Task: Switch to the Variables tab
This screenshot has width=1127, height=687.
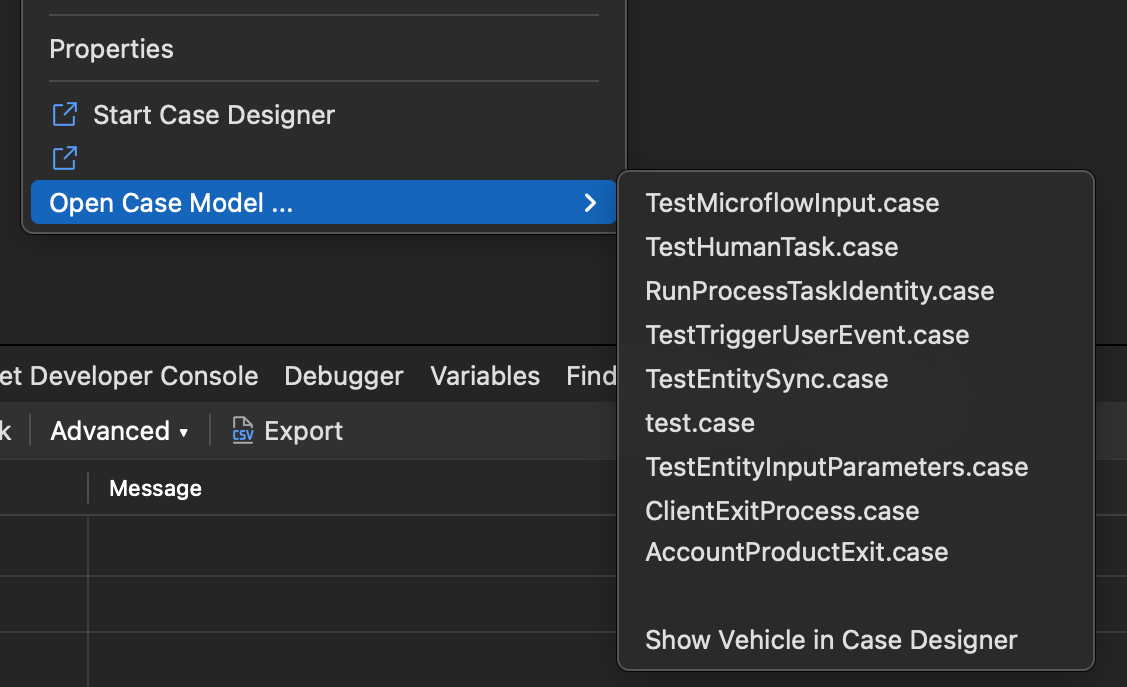Action: pos(485,376)
